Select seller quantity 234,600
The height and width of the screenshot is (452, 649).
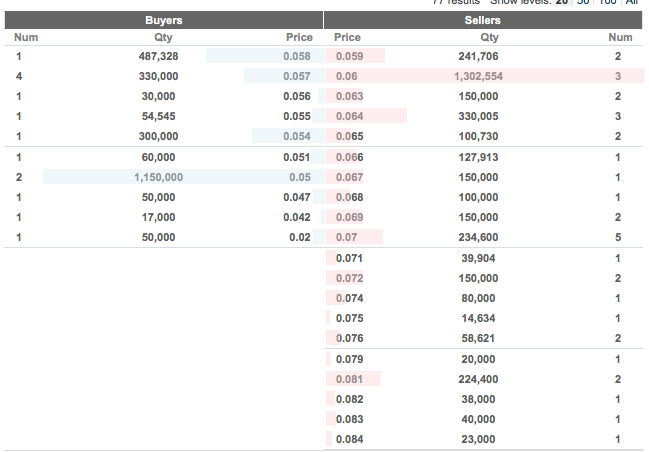(x=478, y=237)
